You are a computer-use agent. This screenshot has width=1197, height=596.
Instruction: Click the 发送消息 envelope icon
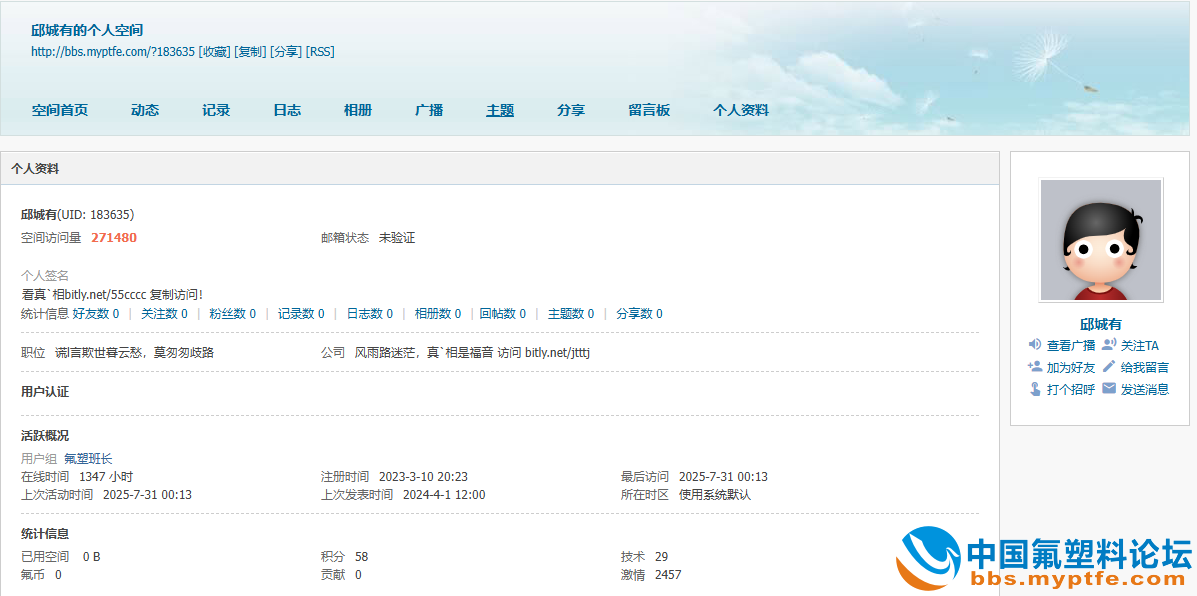pyautogui.click(x=1109, y=389)
